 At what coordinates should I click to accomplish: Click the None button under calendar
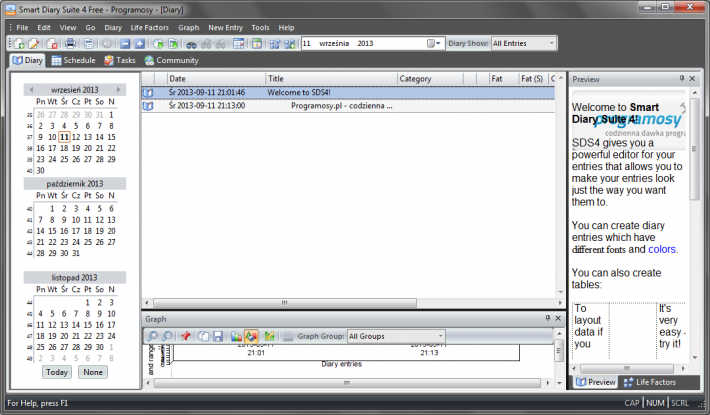[x=93, y=372]
